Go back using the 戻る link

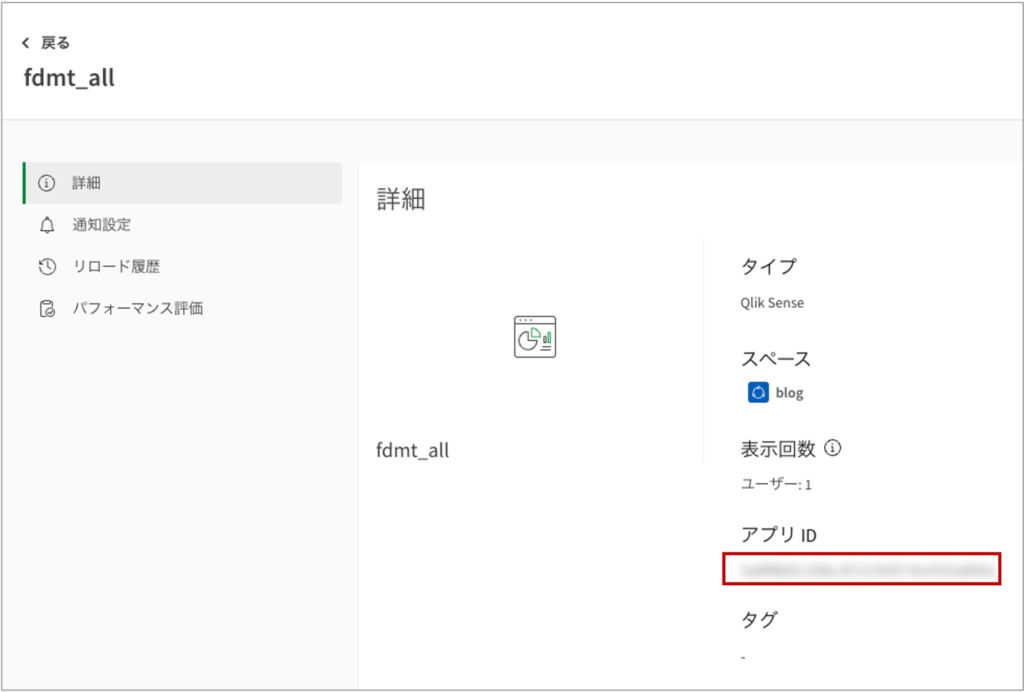click(55, 43)
